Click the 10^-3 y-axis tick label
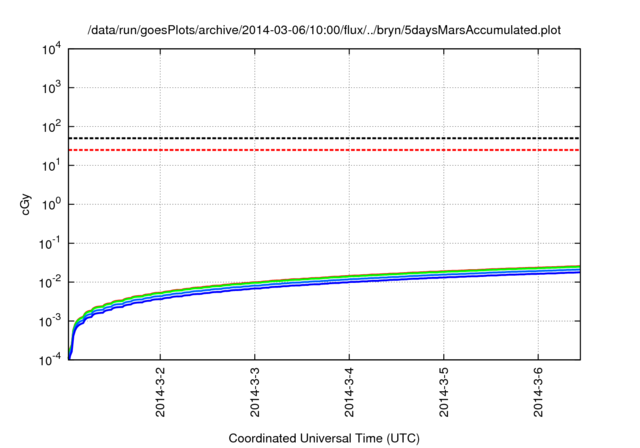This screenshot has width=640, height=448. point(50,322)
